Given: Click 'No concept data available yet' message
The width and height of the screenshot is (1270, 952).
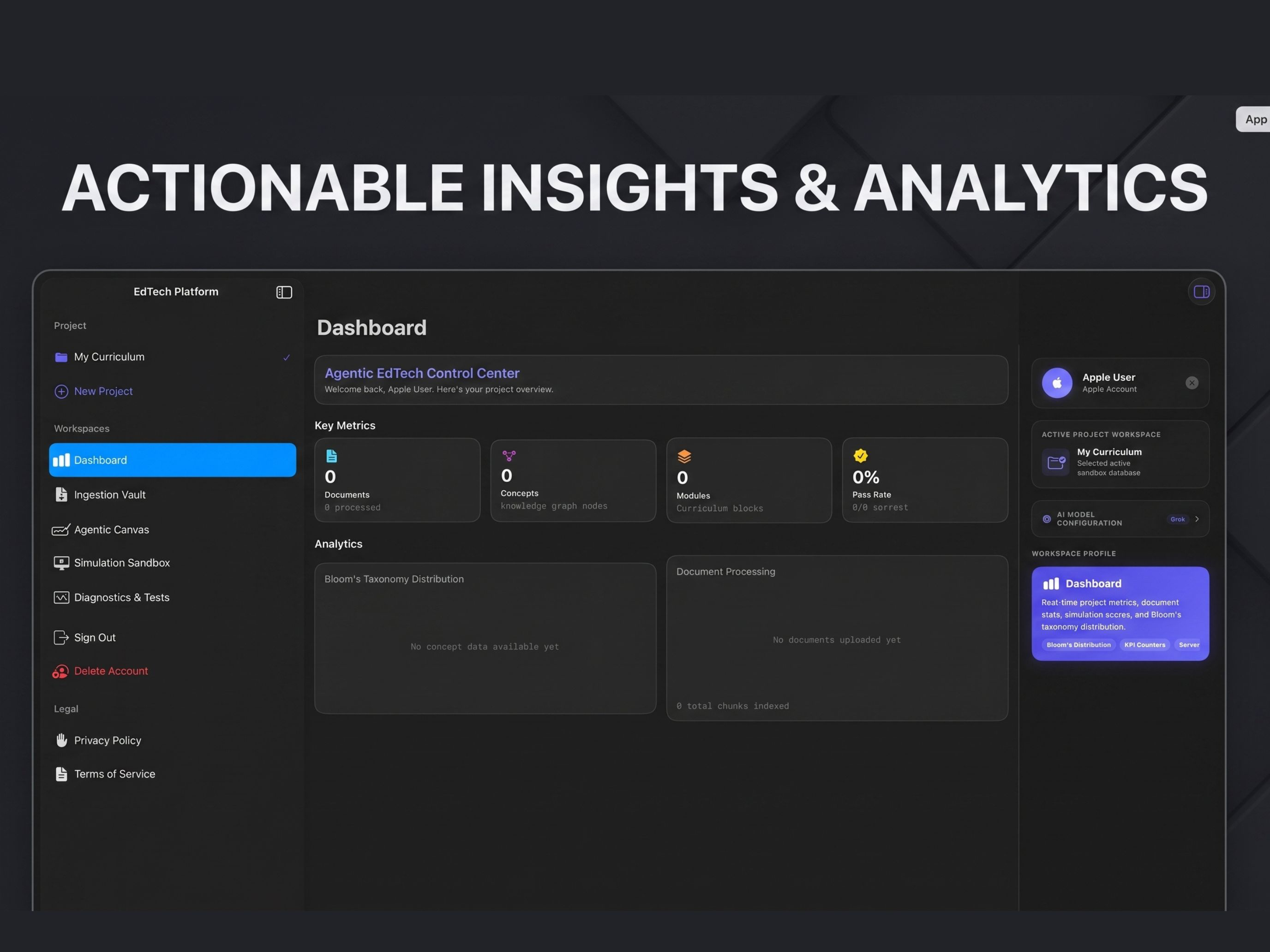Looking at the screenshot, I should pyautogui.click(x=485, y=647).
